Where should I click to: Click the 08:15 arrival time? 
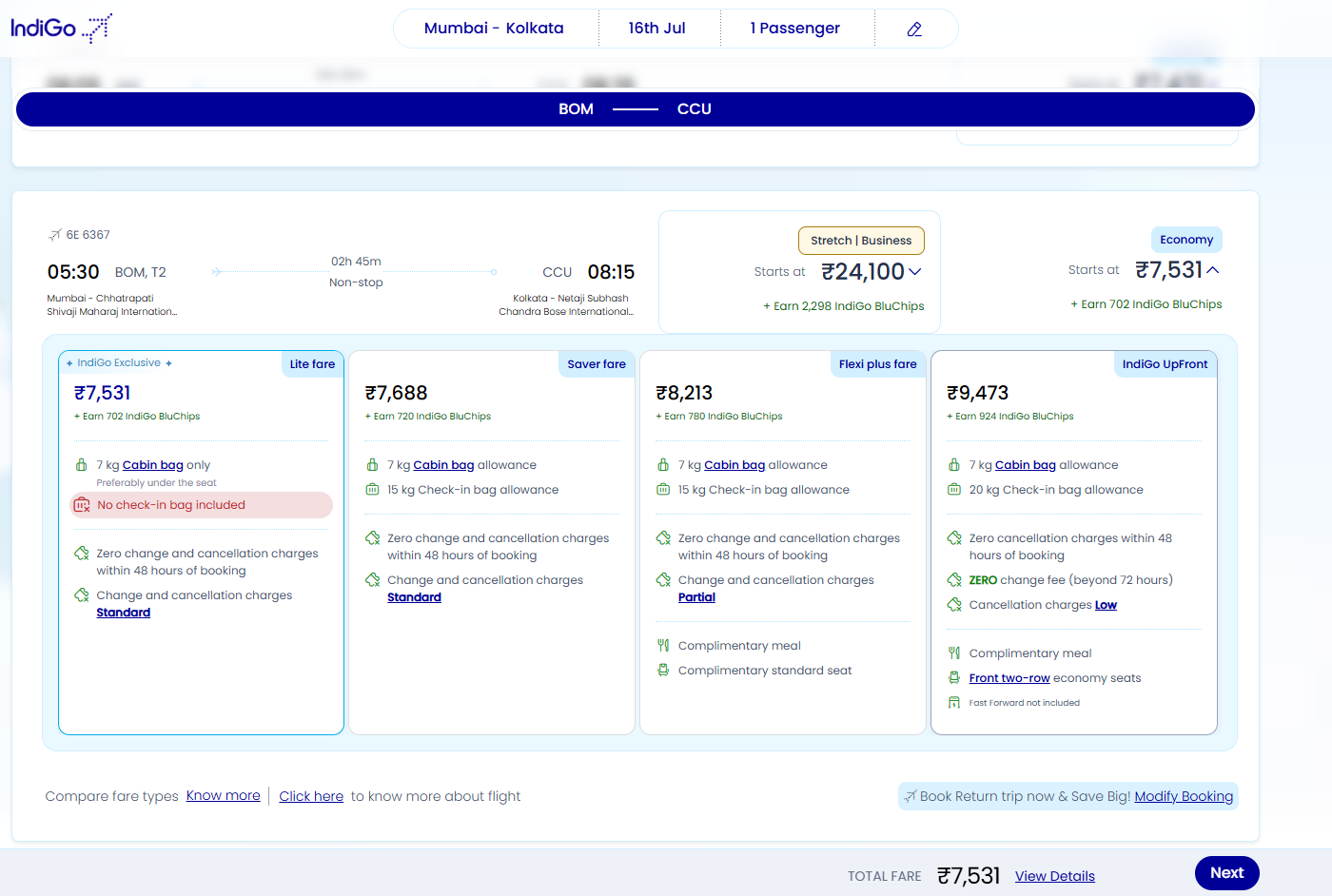point(611,272)
